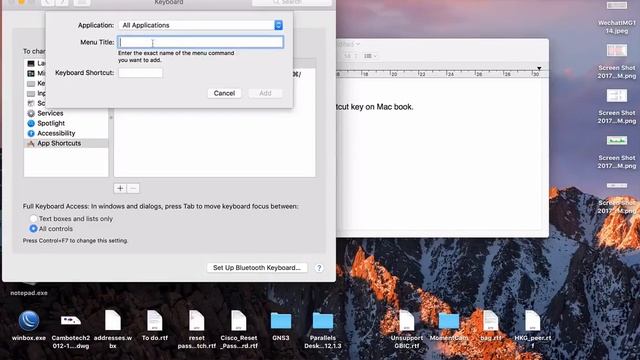Click the text editor ruler
Image resolution: width=640 pixels, height=360 pixels.
pyautogui.click(x=442, y=73)
